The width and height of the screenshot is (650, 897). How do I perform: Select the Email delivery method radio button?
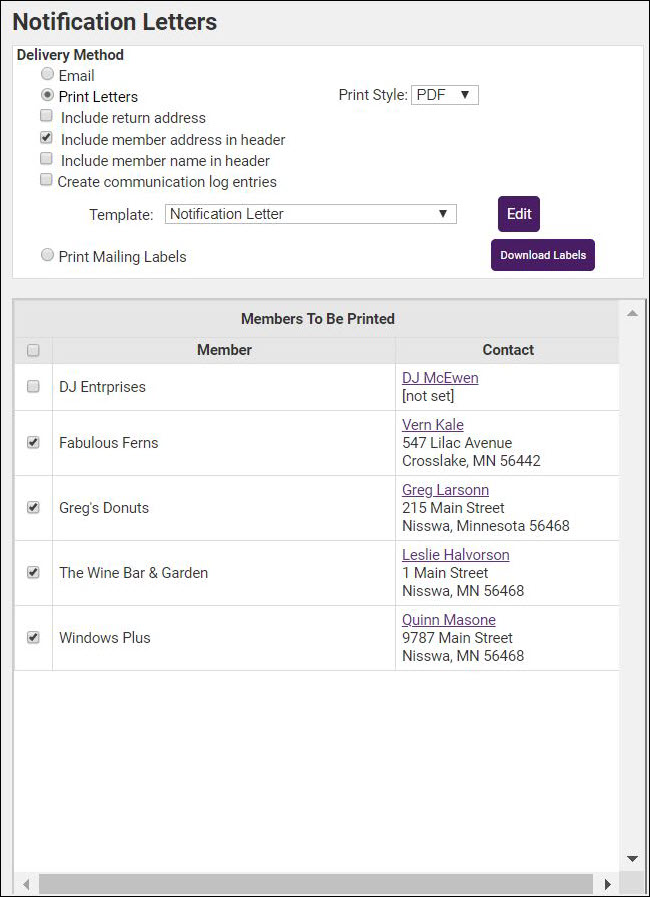47,75
